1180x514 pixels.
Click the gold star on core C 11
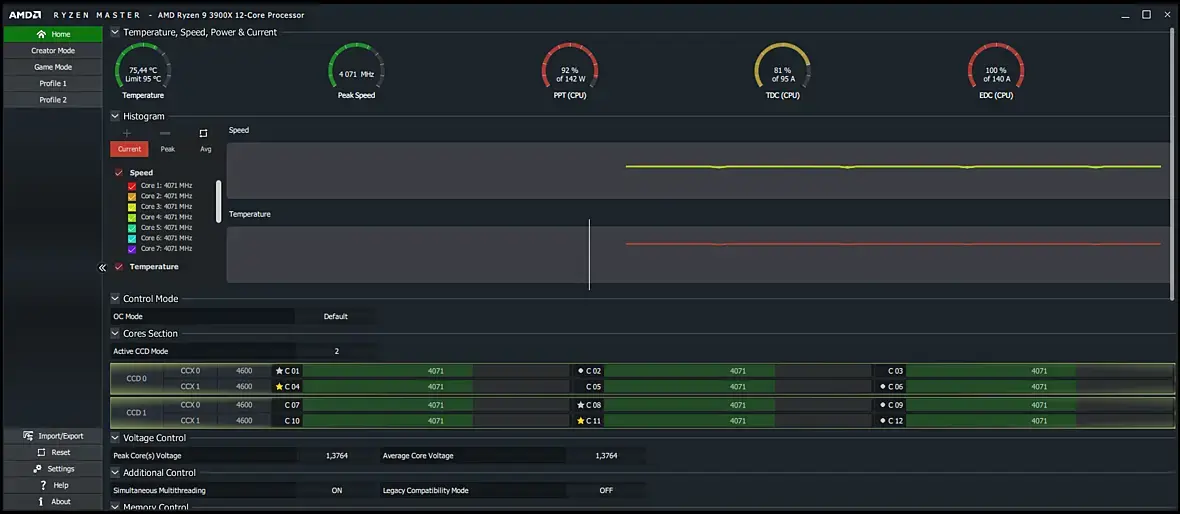coord(580,421)
